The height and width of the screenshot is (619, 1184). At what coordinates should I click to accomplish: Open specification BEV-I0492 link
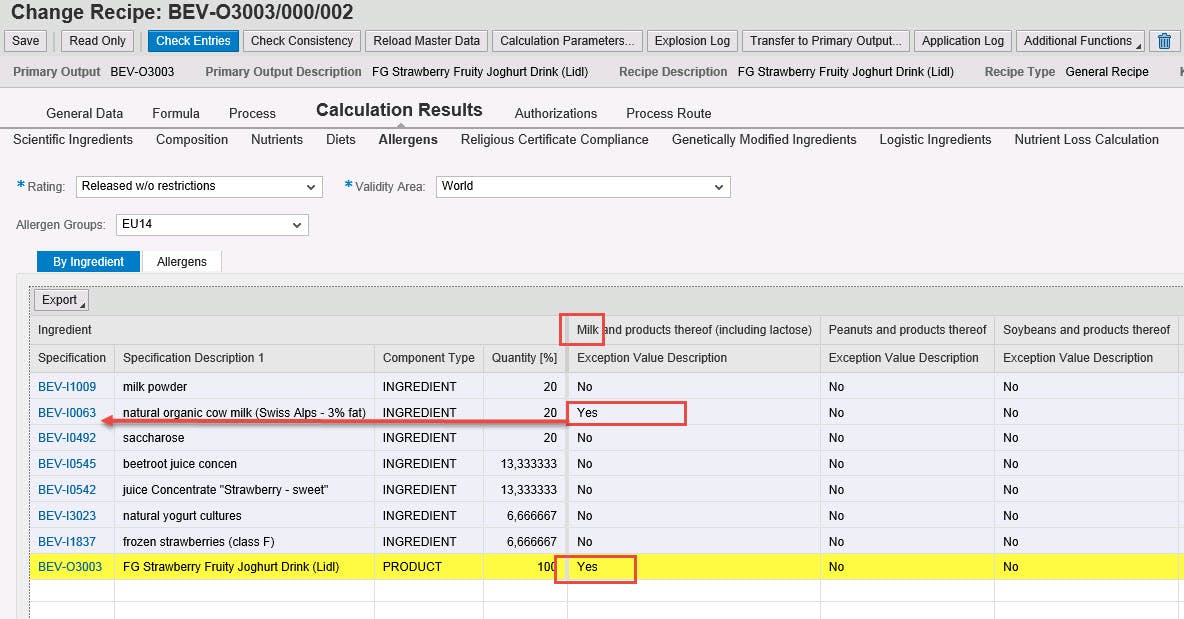pyautogui.click(x=67, y=438)
